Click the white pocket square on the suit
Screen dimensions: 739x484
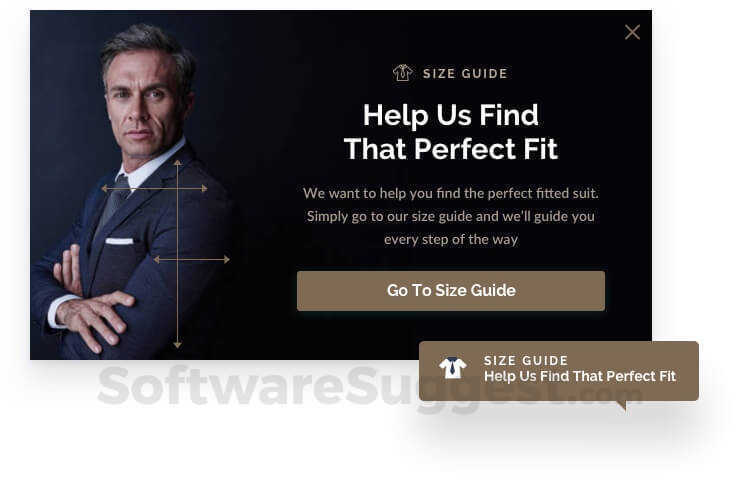point(119,241)
